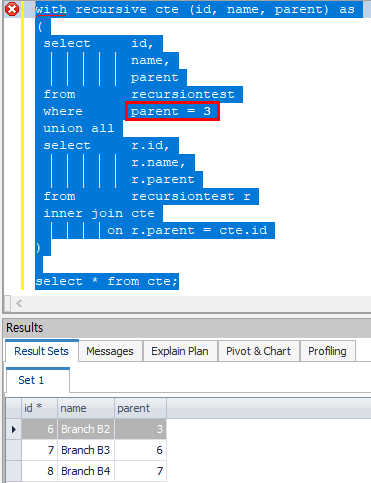Click the 'on r.parent = cte.id' line
This screenshot has height=483, width=371.
pyautogui.click(x=187, y=230)
